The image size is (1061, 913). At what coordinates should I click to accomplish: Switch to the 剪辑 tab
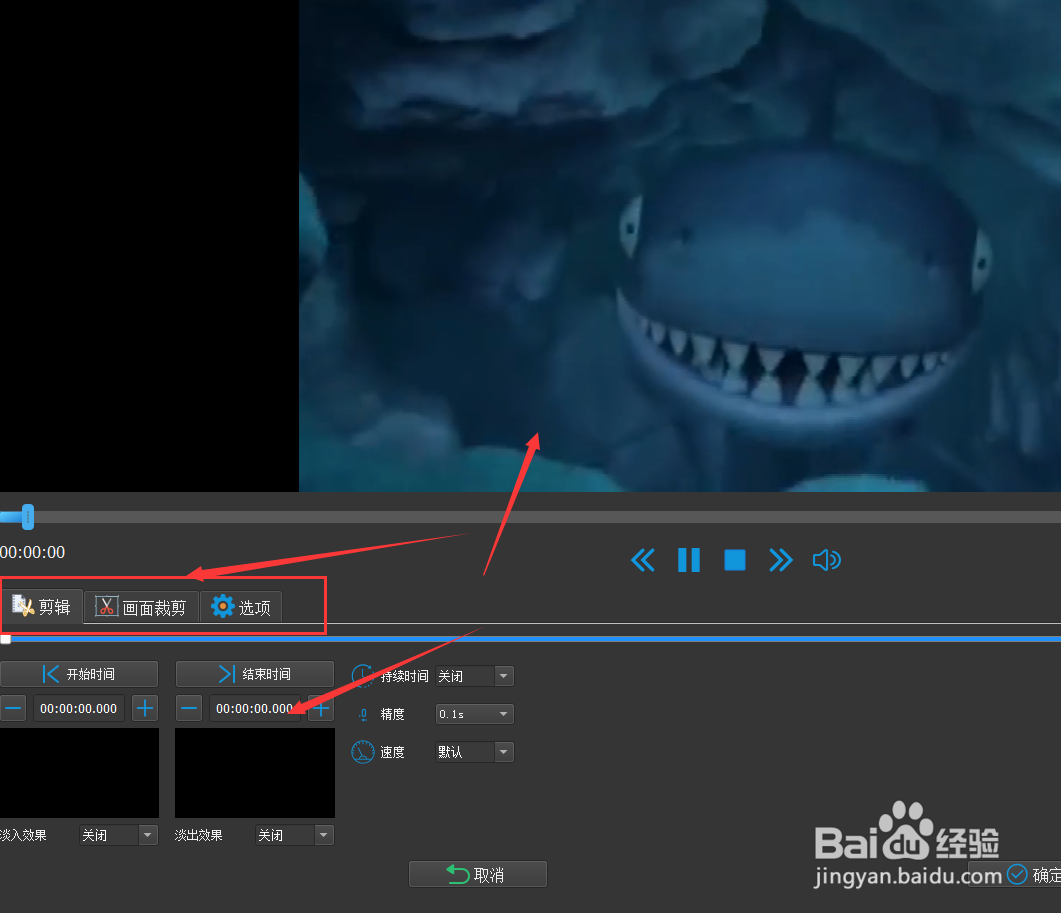click(x=42, y=607)
